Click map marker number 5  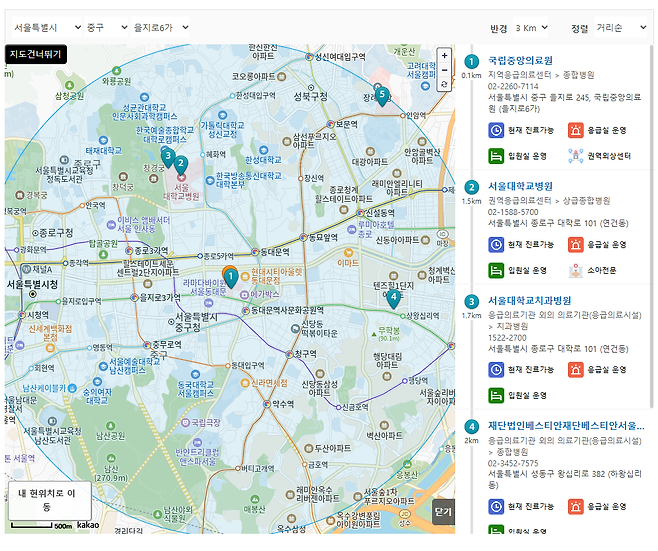pos(381,95)
